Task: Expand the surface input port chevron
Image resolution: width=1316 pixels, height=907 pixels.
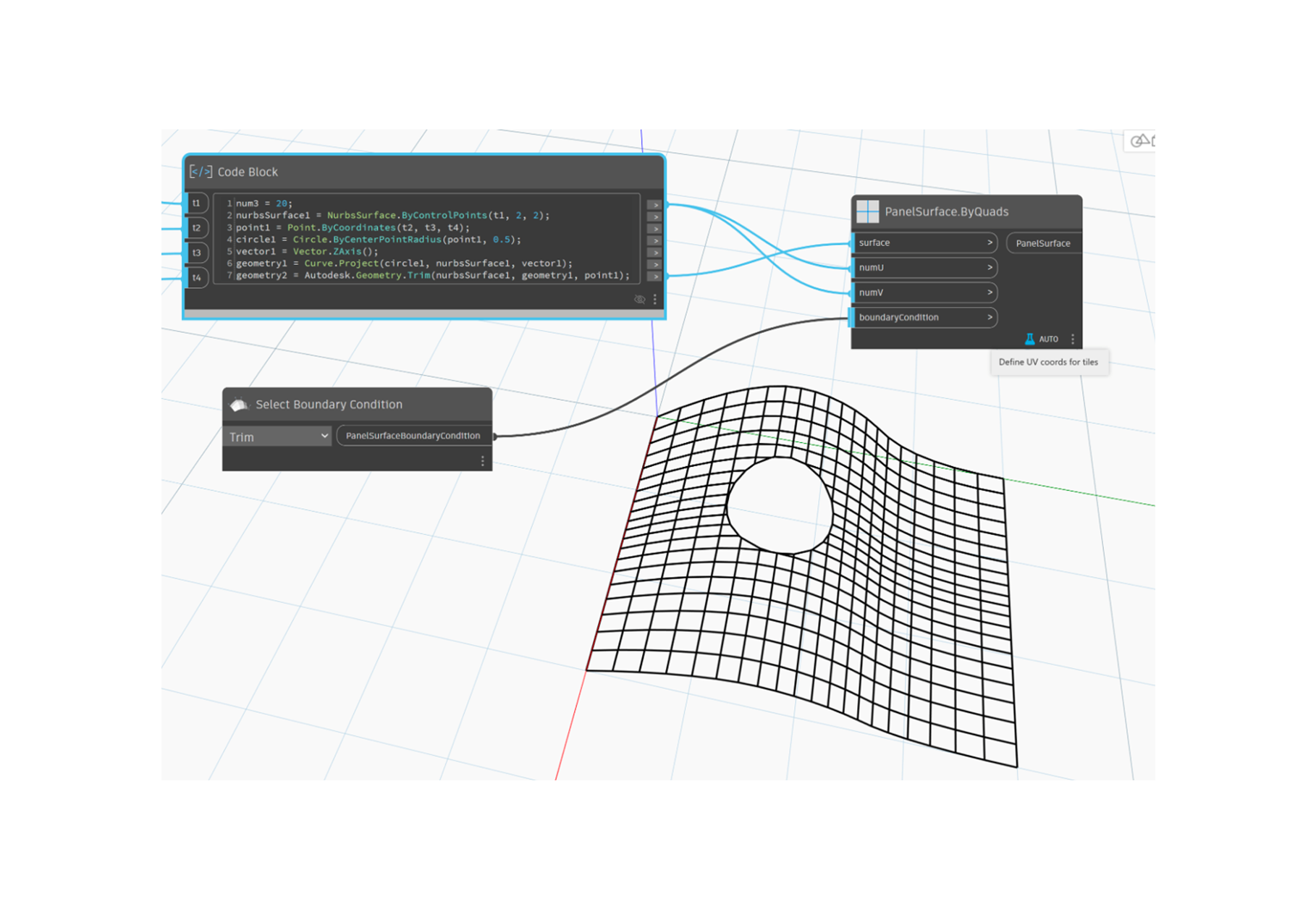Action: [990, 242]
